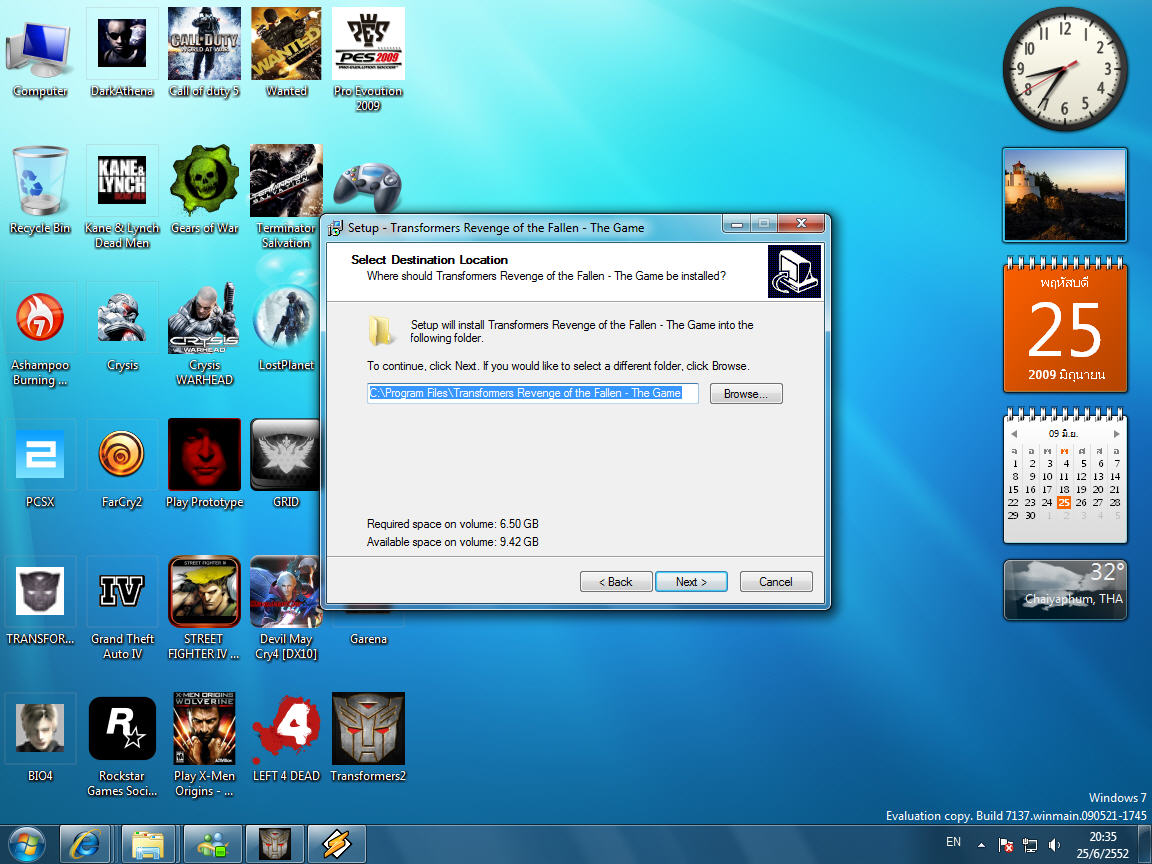Click Next > to continue setup
The height and width of the screenshot is (864, 1152).
click(x=691, y=582)
